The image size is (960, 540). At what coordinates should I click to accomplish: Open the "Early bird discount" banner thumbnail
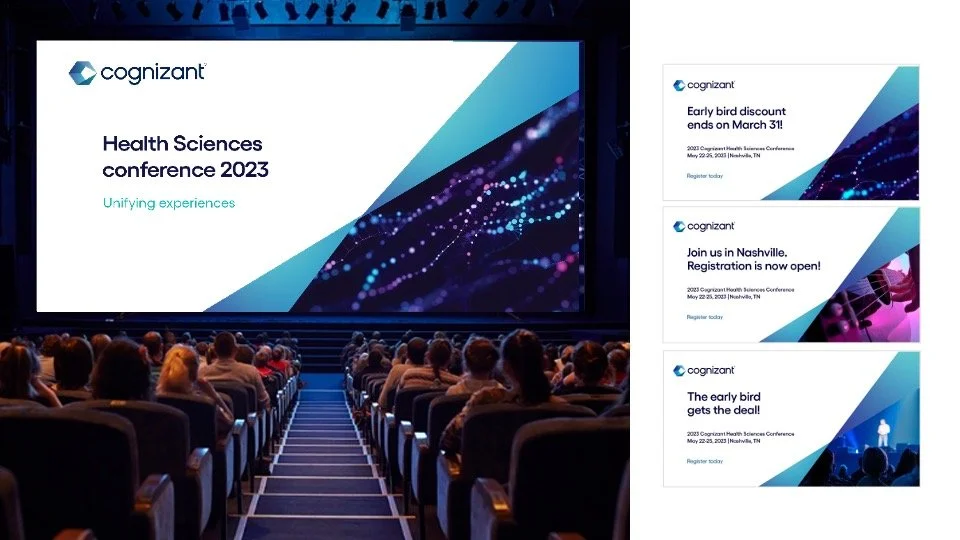[x=790, y=132]
